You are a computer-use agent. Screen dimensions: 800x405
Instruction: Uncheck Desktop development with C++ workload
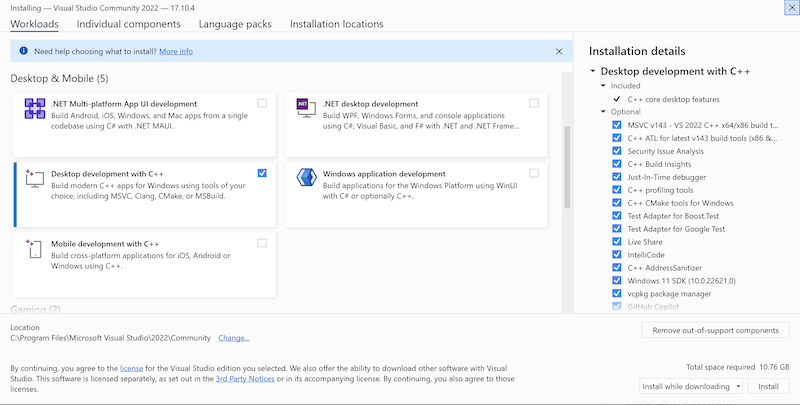(262, 173)
